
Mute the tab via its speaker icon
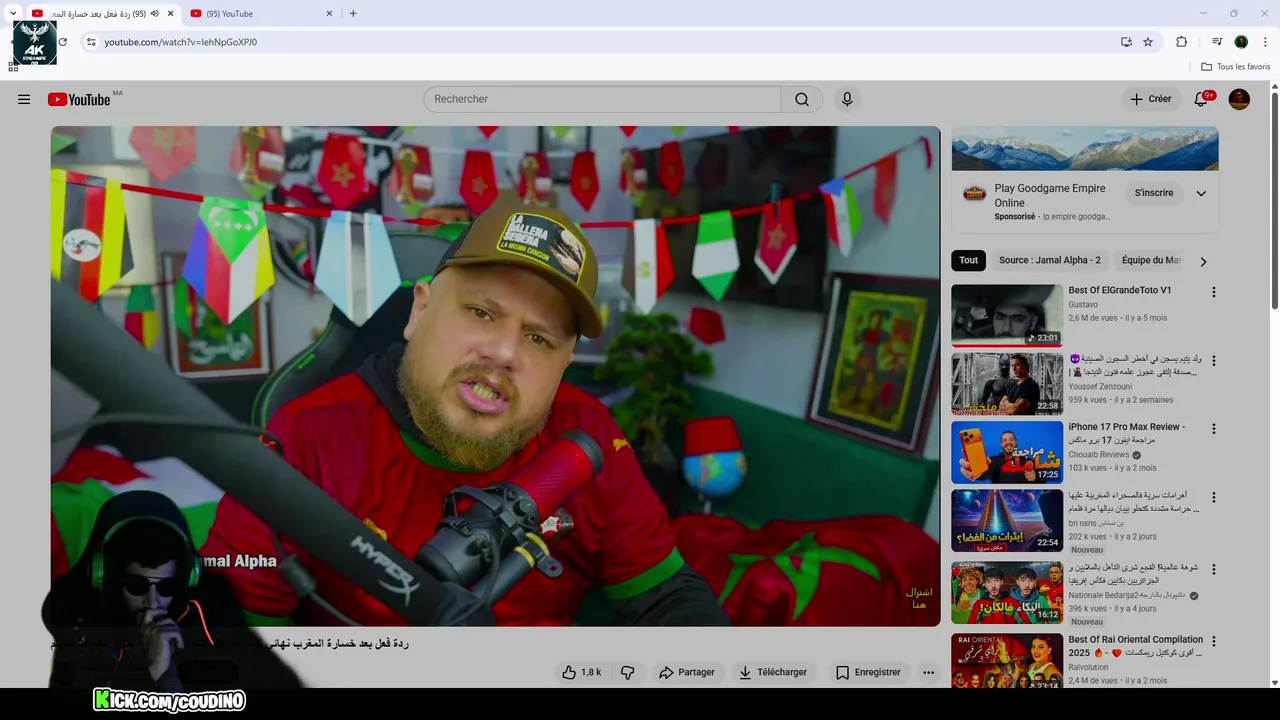point(154,14)
